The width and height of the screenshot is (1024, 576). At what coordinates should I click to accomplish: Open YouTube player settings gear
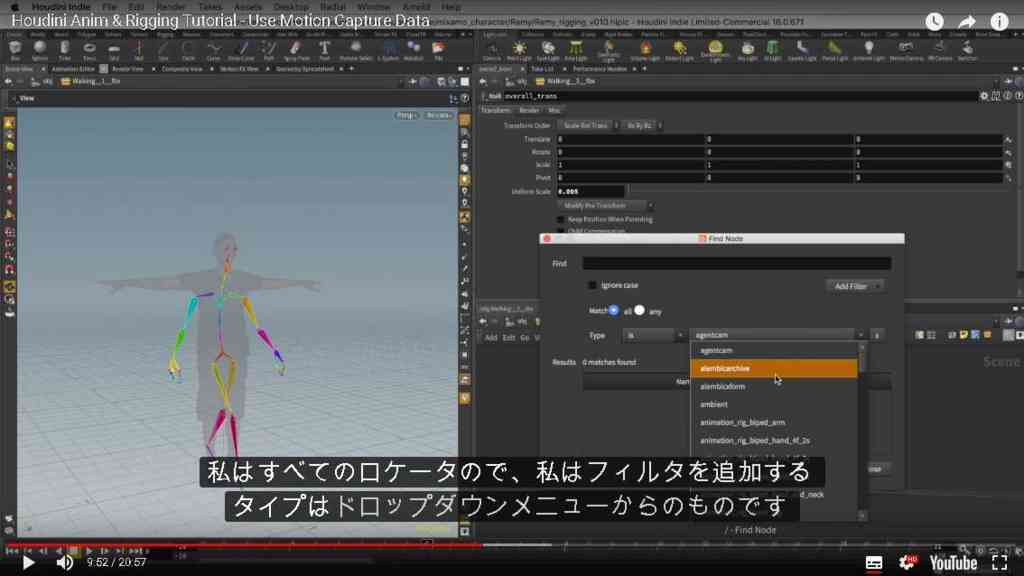pyautogui.click(x=907, y=562)
